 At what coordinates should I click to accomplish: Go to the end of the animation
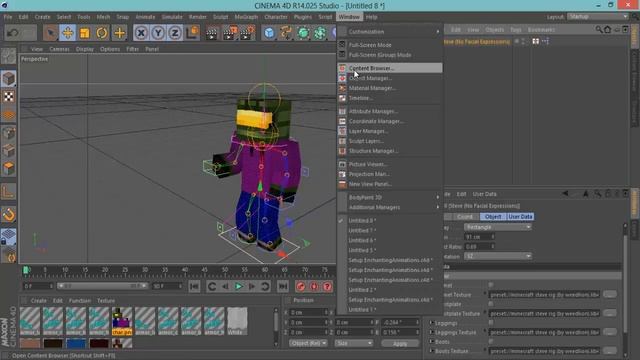[x=283, y=287]
